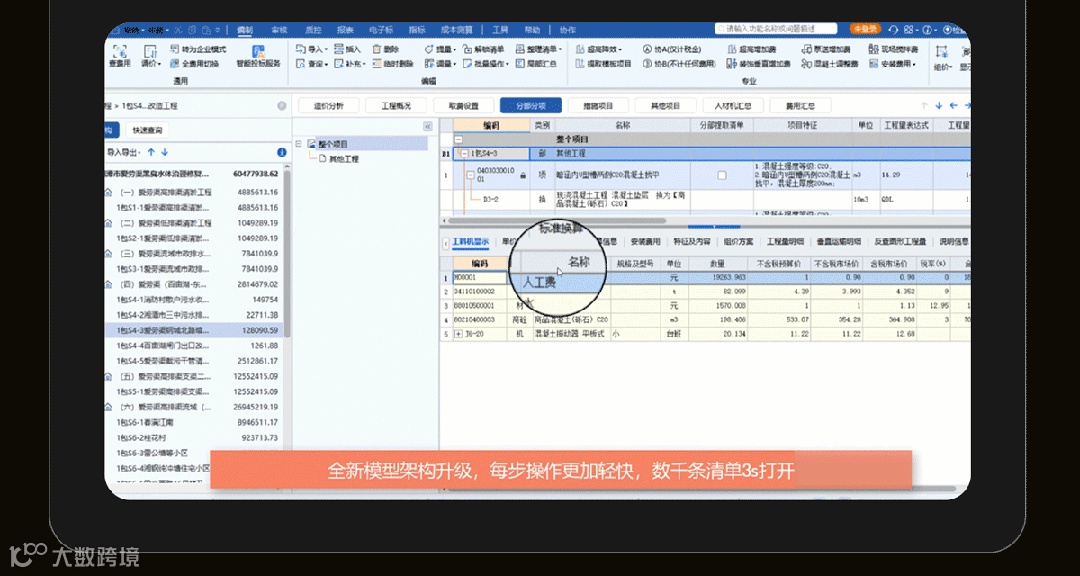Collapse tree pane with double-chevron icon

coord(427,126)
